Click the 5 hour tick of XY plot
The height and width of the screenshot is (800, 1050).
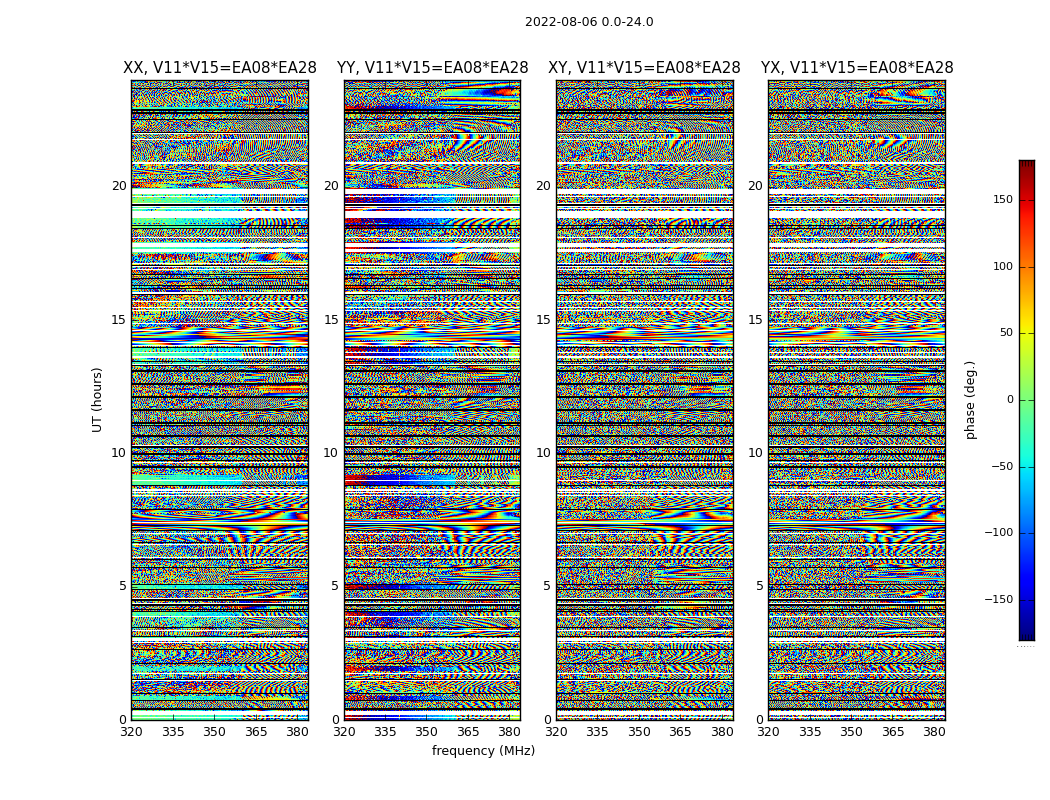tap(547, 586)
